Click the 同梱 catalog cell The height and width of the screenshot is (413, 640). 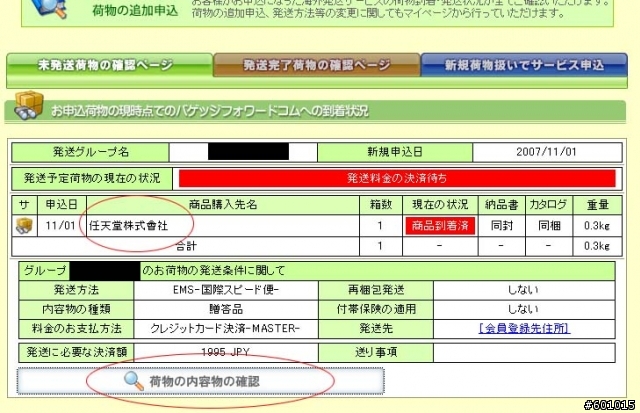[x=549, y=226]
